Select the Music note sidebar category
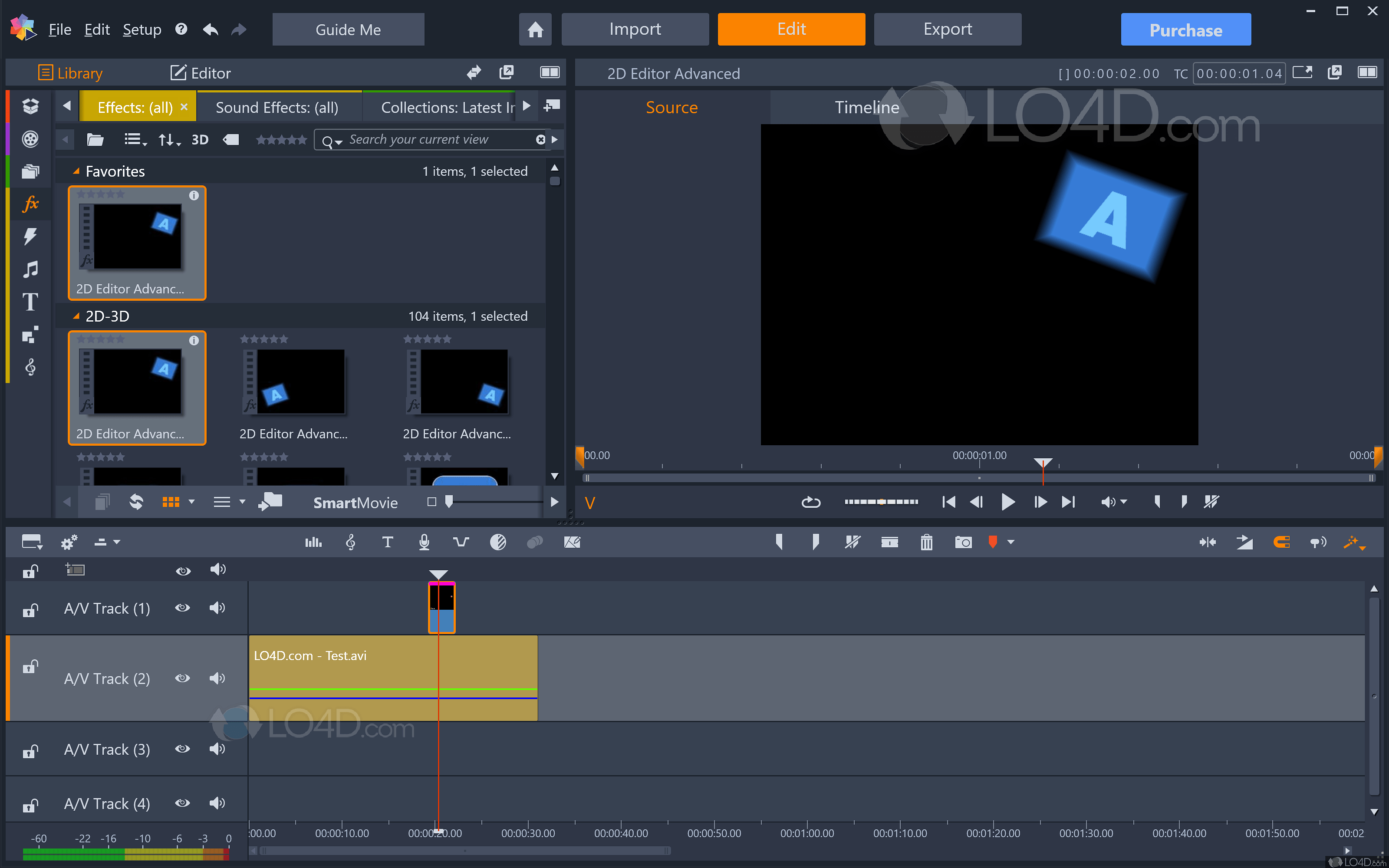Image resolution: width=1389 pixels, height=868 pixels. point(30,269)
